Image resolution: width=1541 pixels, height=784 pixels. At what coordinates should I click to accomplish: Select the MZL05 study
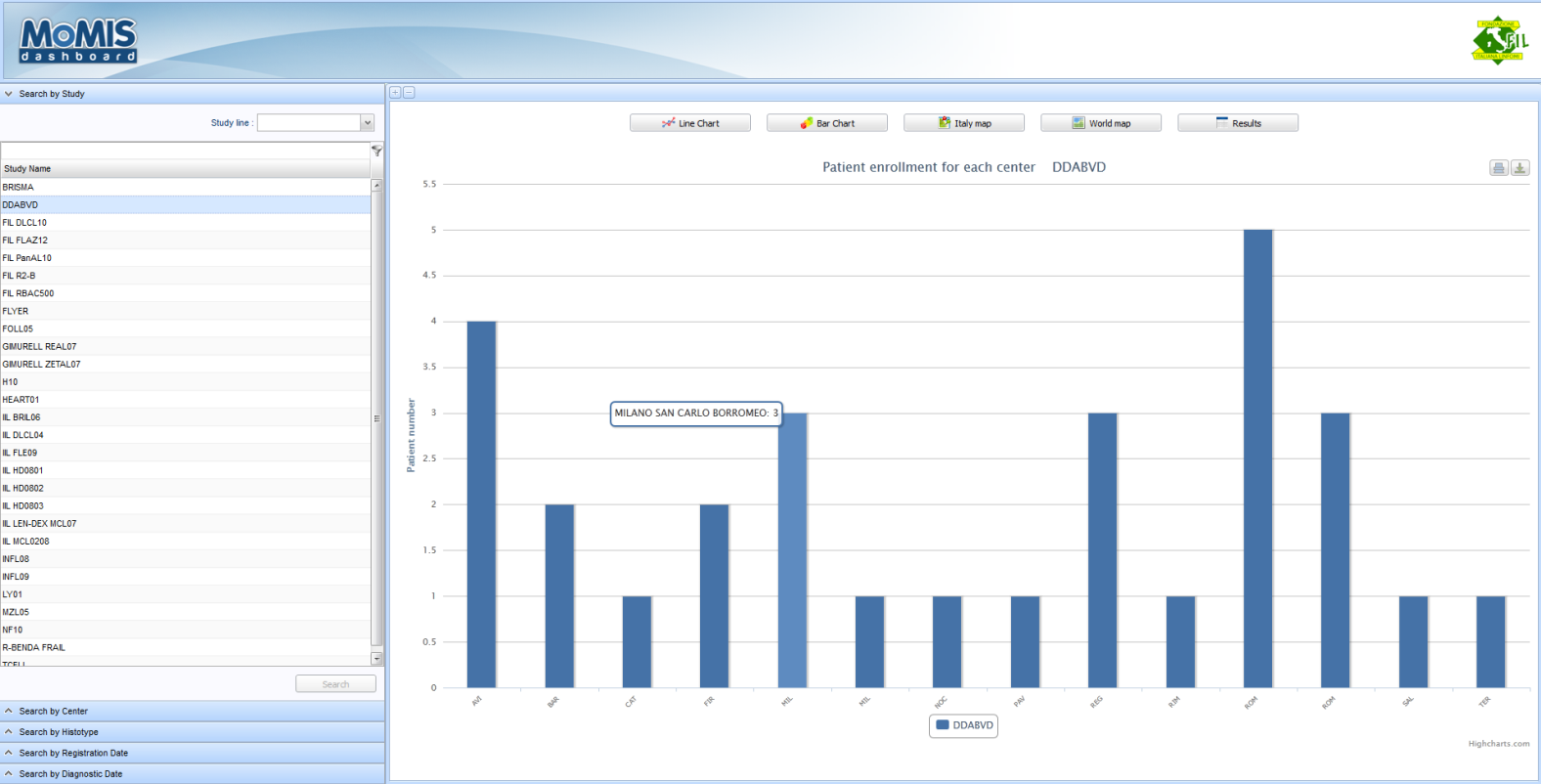186,612
